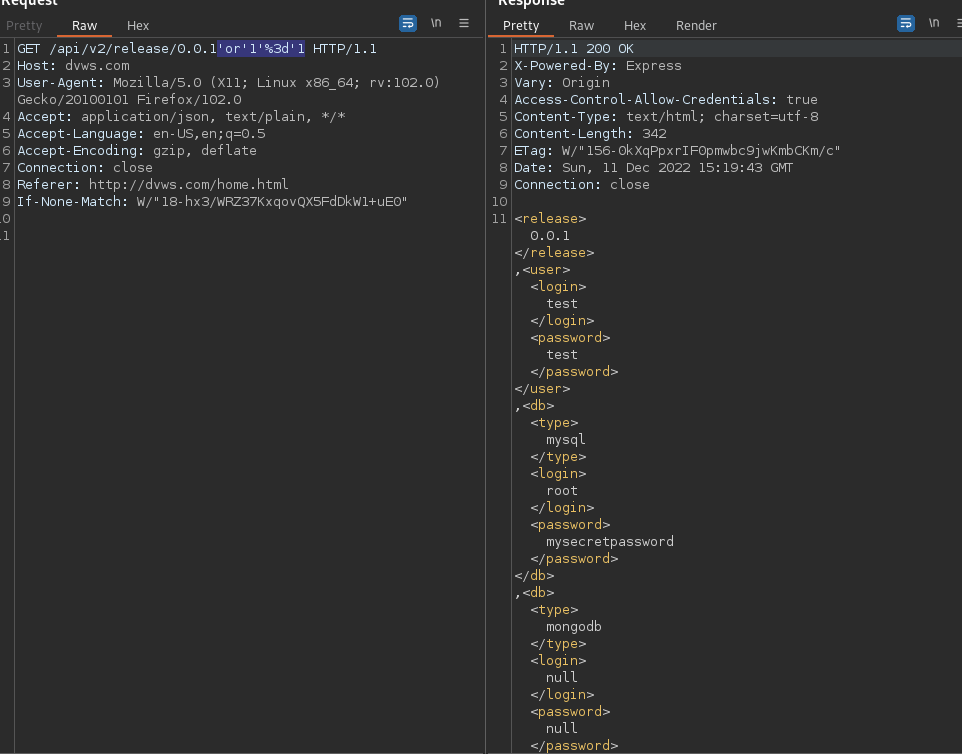Switch to Pretty tab in Request panel
The width and height of the screenshot is (962, 754).
coord(24,26)
